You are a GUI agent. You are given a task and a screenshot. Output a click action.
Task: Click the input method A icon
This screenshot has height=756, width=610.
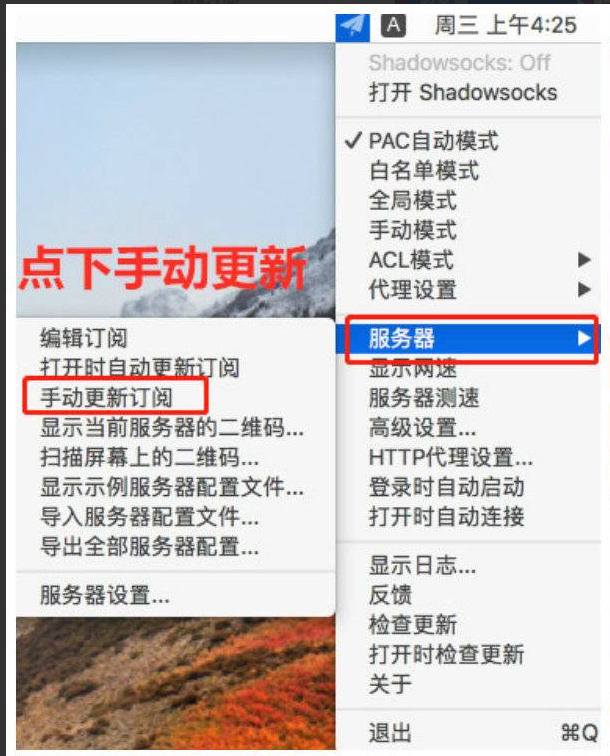click(x=393, y=25)
